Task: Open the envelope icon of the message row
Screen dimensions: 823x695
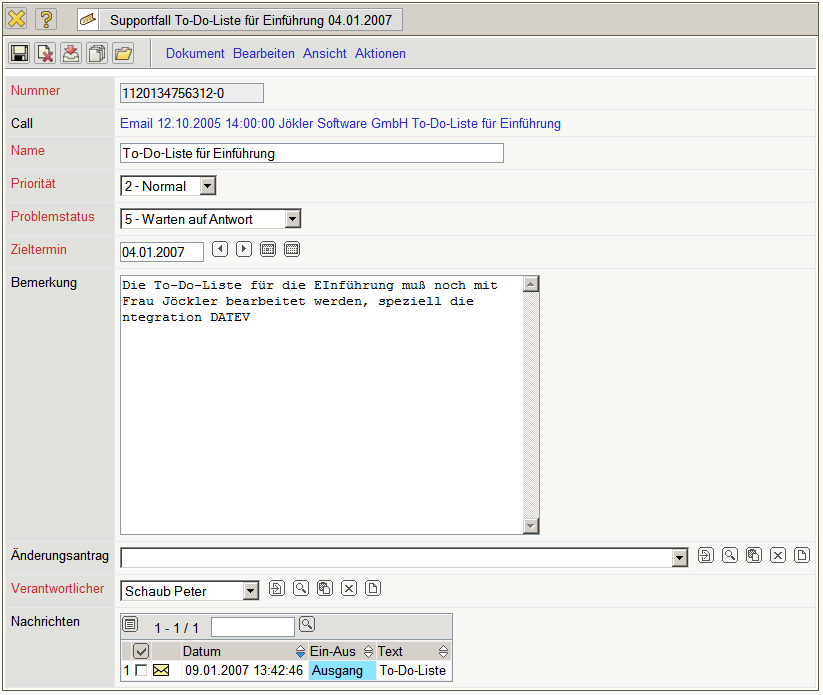Action: (x=161, y=670)
